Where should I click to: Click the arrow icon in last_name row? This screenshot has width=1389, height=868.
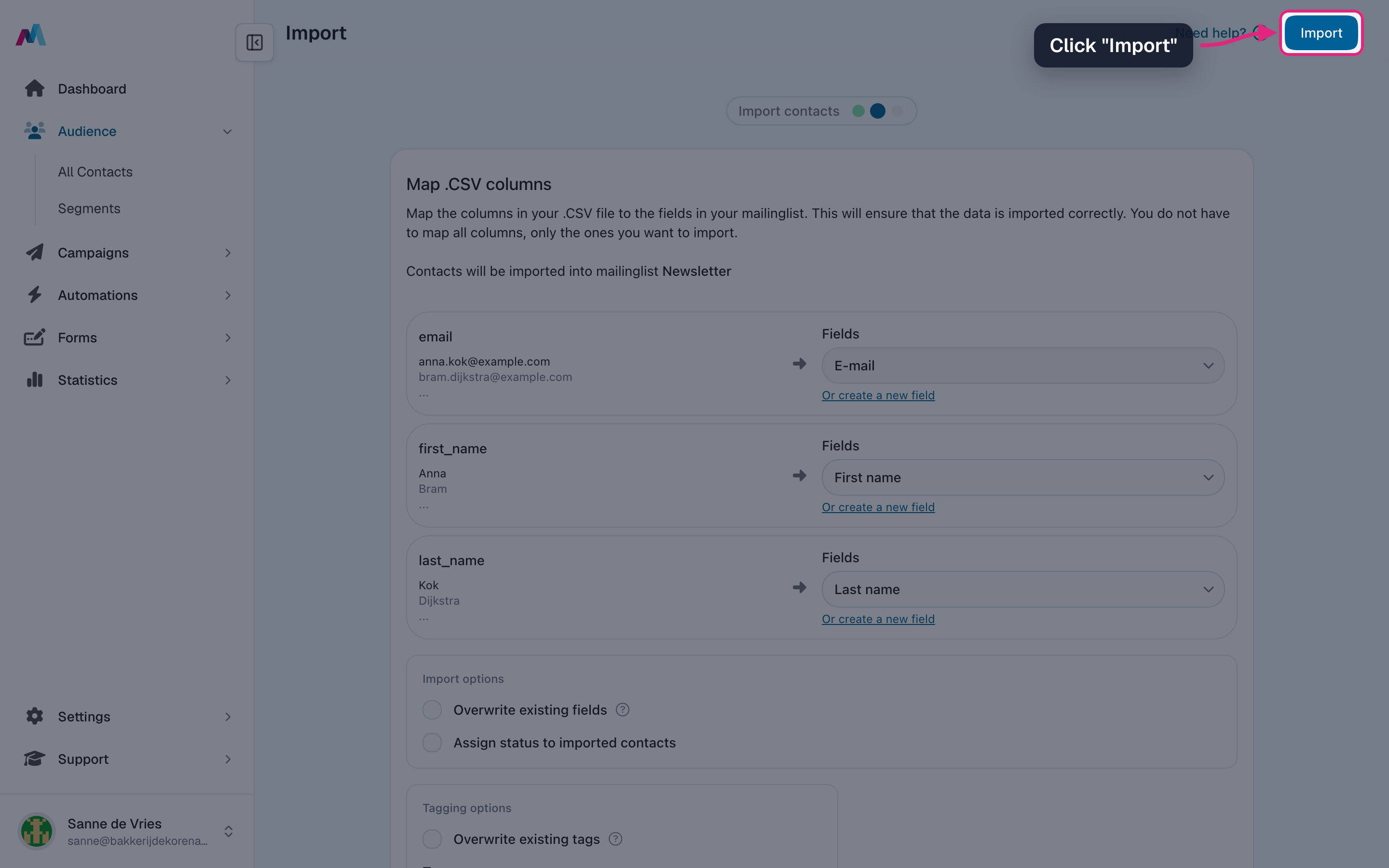click(x=800, y=588)
